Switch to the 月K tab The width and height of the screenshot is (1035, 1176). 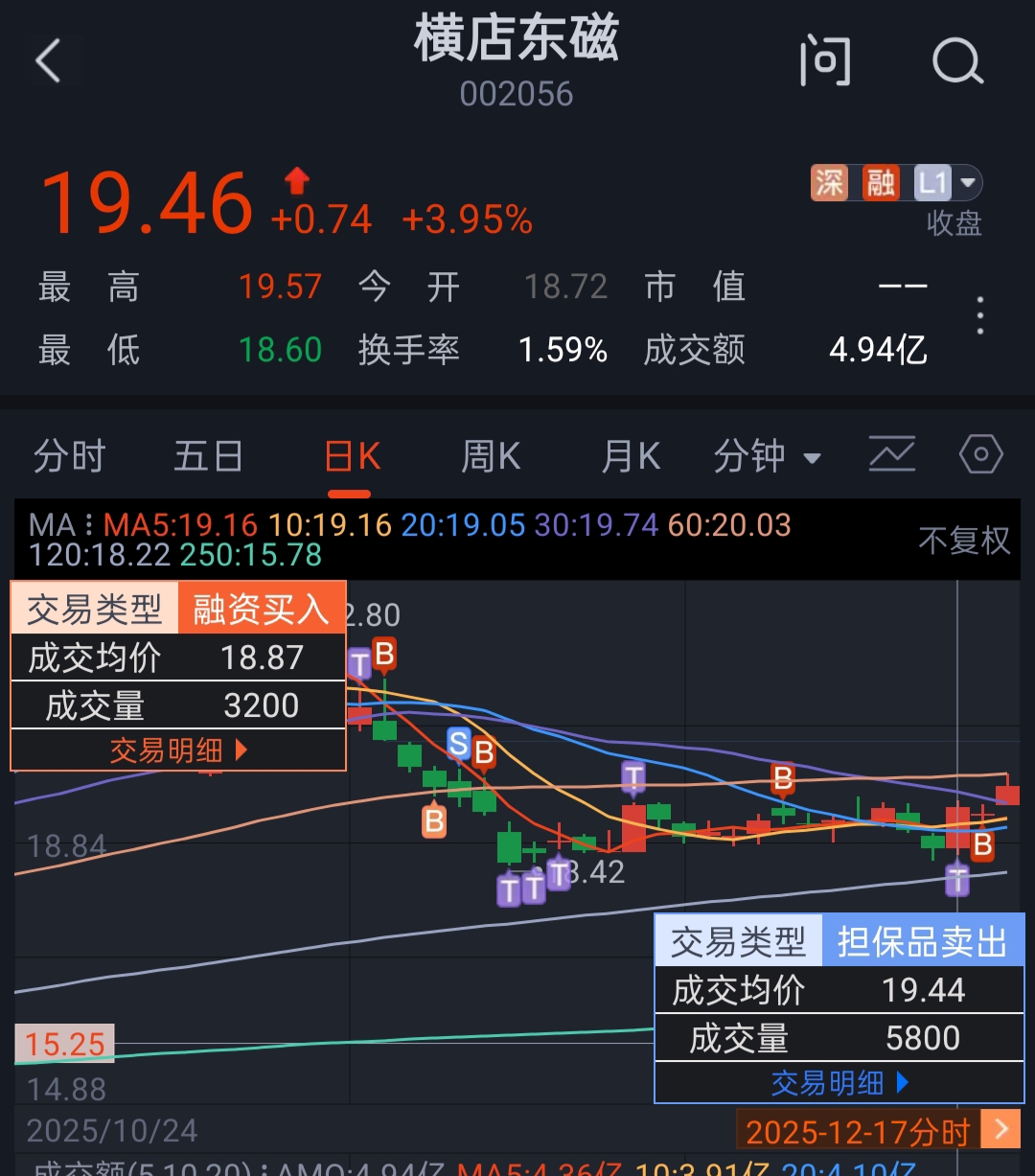pyautogui.click(x=631, y=456)
